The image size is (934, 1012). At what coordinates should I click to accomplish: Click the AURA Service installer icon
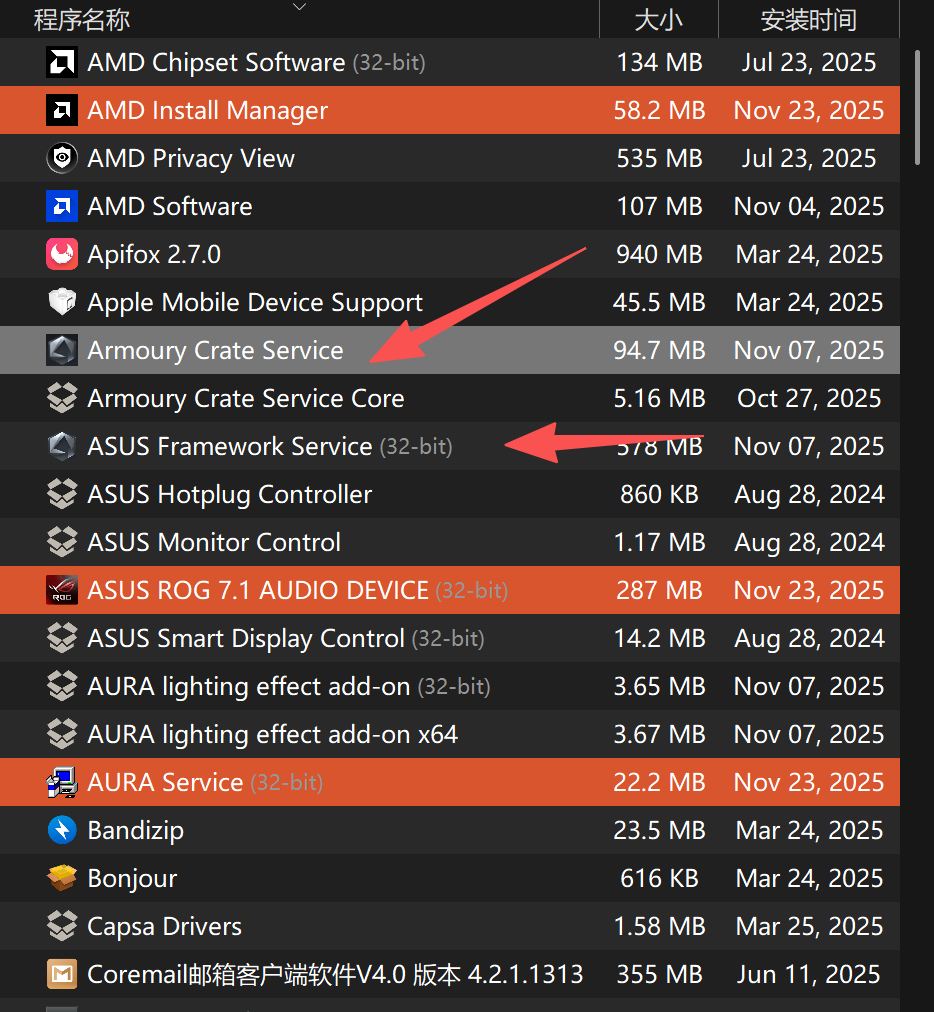click(62, 782)
